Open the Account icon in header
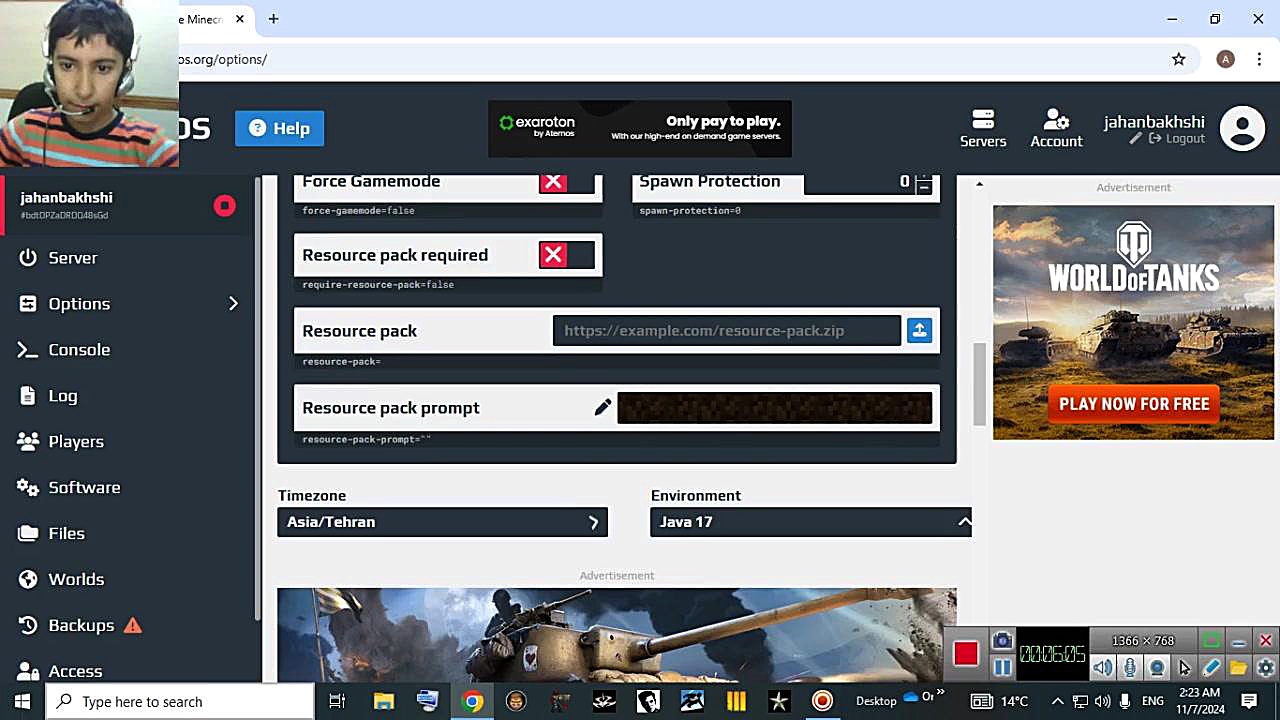The image size is (1280, 720). (x=1056, y=128)
